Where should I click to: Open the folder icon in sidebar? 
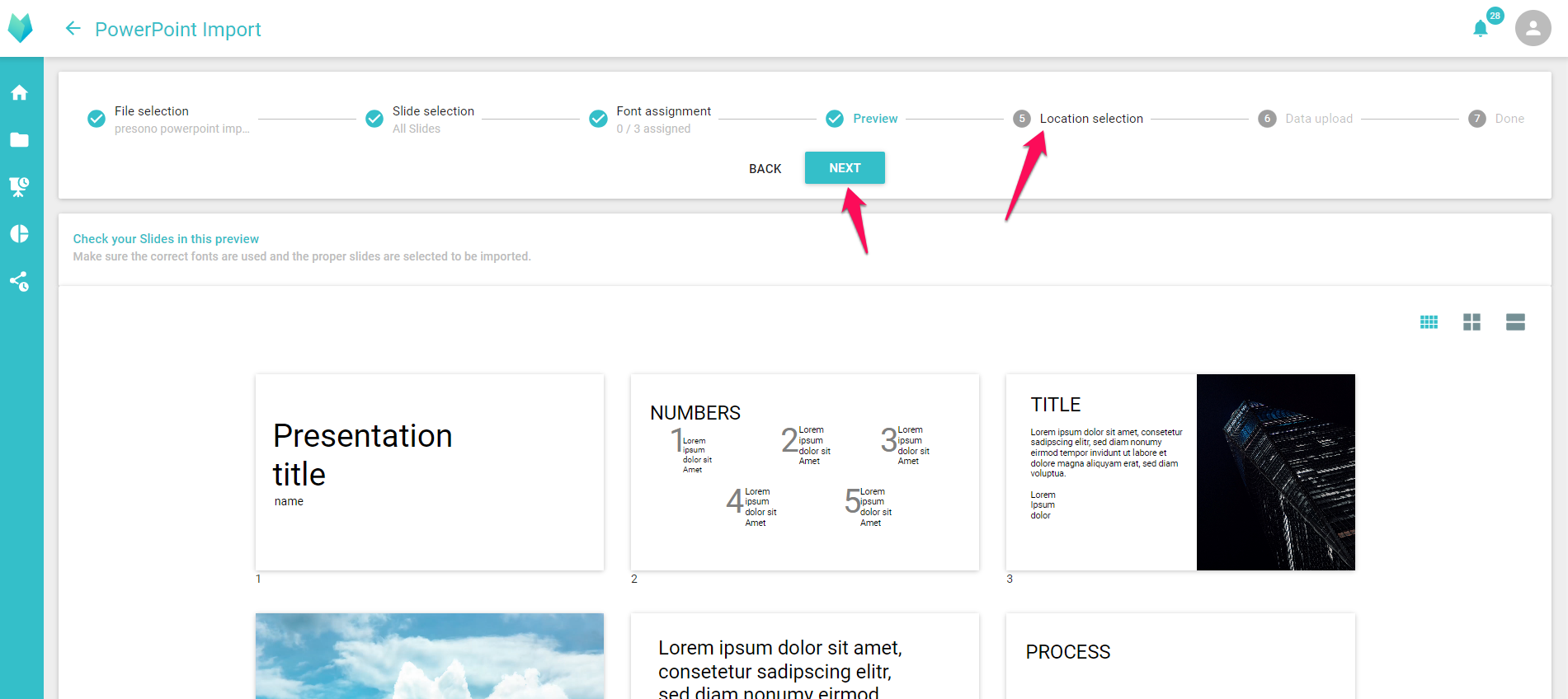20,140
